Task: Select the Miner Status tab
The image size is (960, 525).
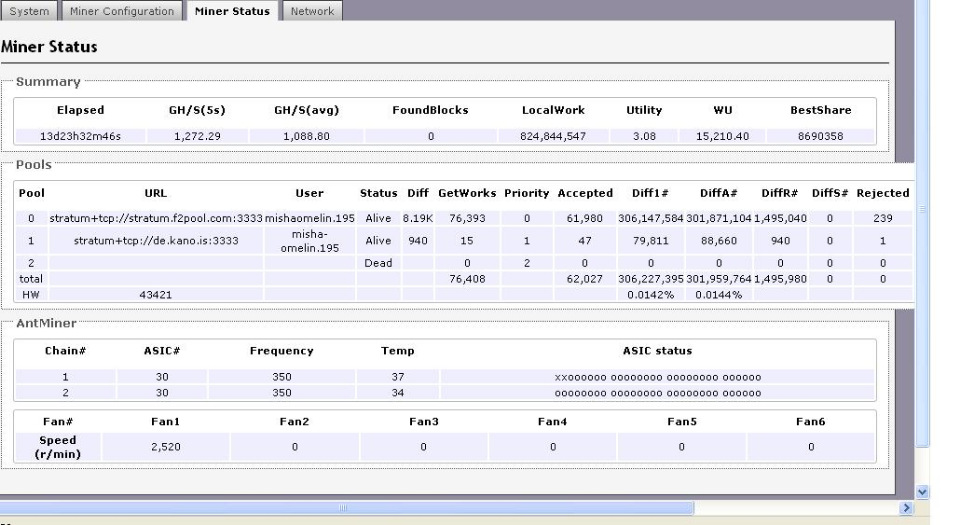Action: 232,11
